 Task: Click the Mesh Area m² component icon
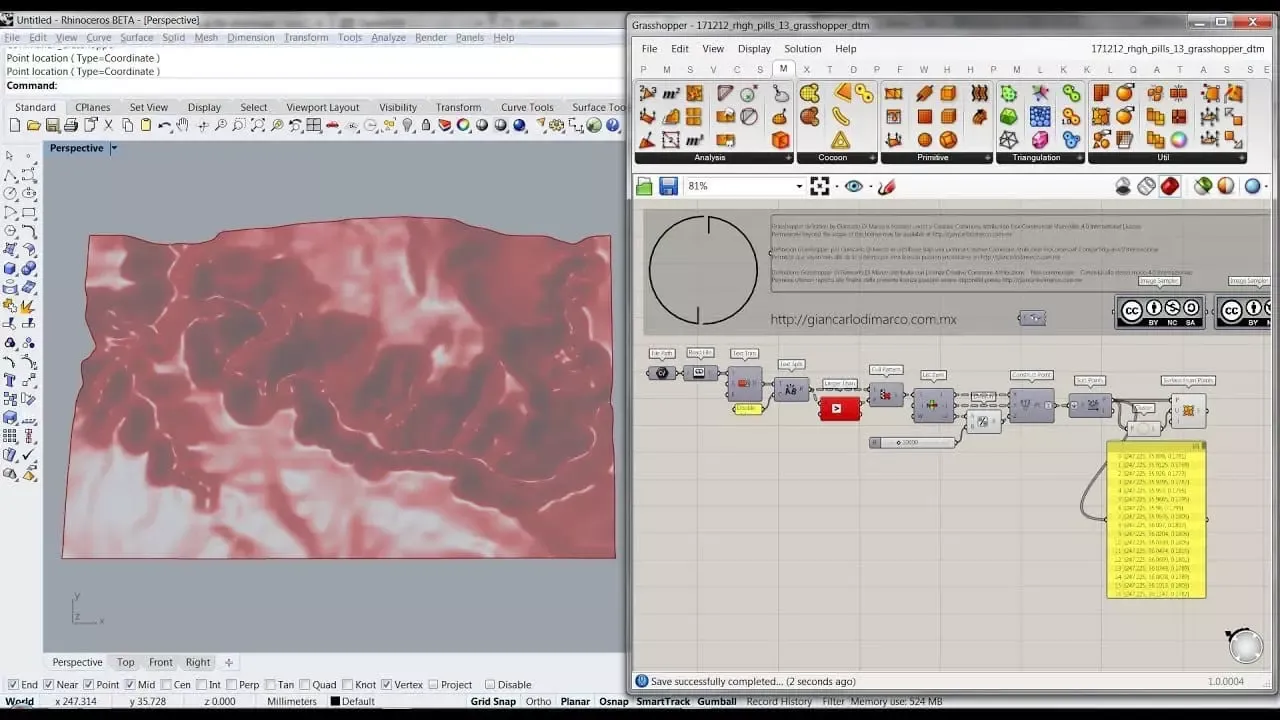tap(671, 92)
